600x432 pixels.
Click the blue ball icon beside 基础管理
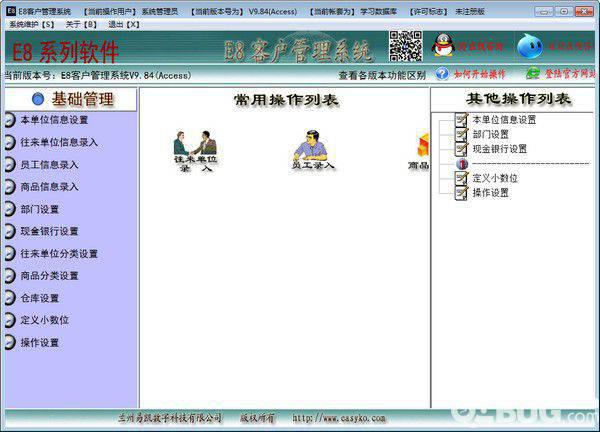(x=38, y=99)
